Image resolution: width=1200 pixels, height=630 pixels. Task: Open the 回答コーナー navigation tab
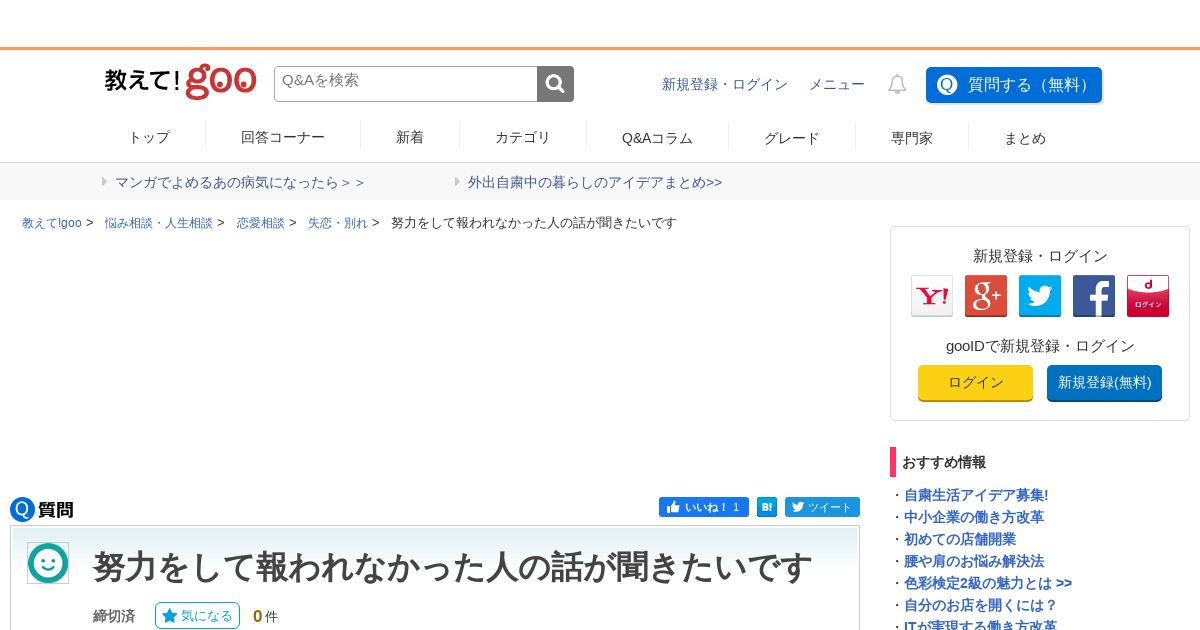[283, 138]
